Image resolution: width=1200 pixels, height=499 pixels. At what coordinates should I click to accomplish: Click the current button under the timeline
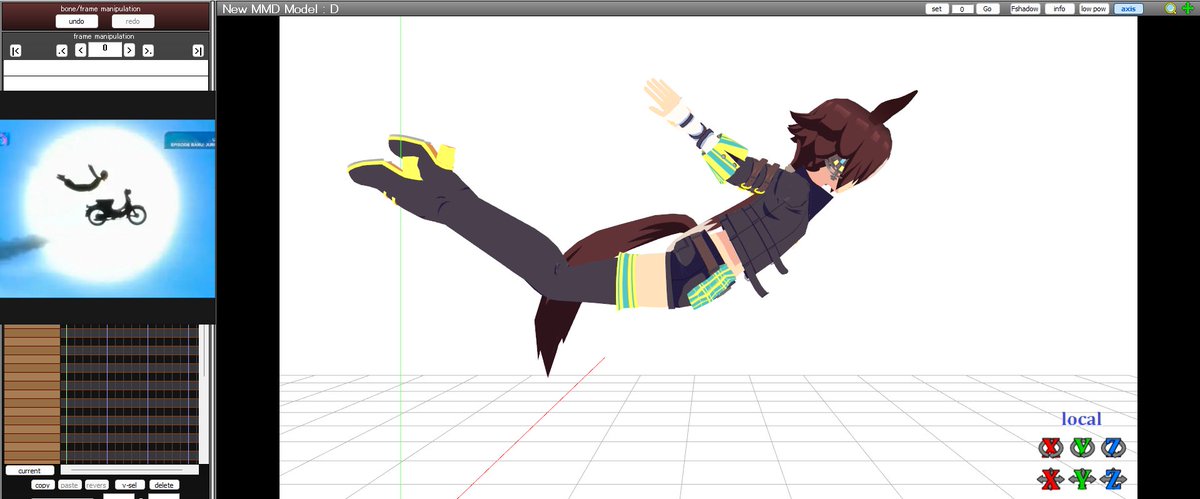pyautogui.click(x=30, y=470)
